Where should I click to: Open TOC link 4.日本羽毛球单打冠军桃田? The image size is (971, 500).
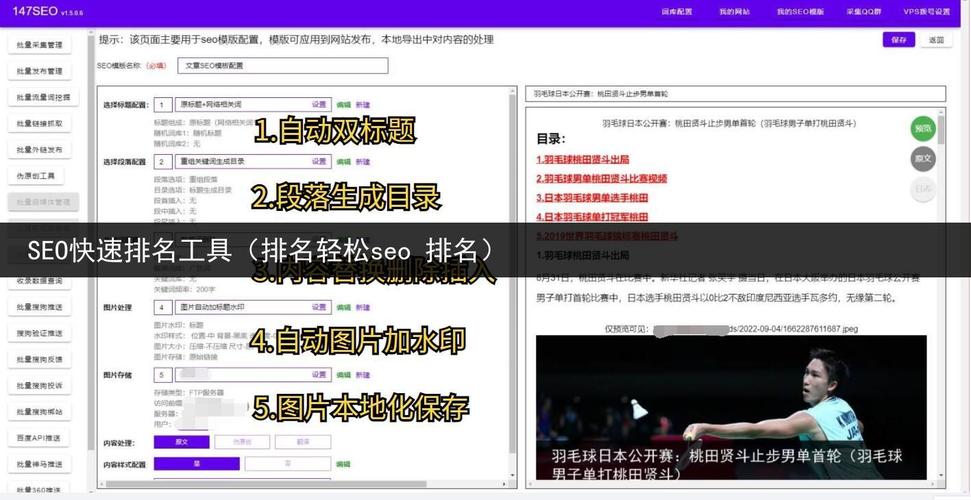[592, 217]
